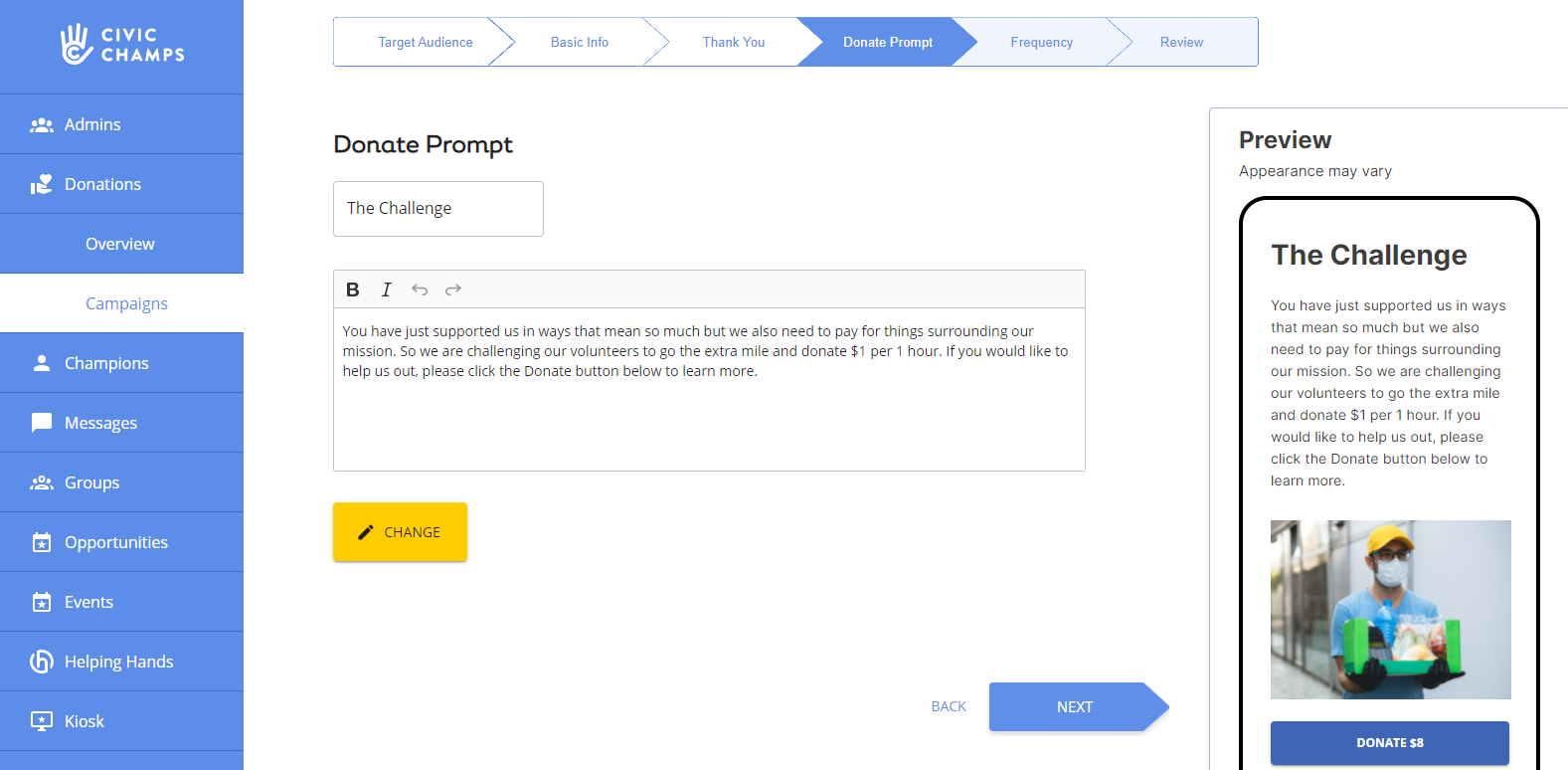Viewport: 1568px width, 770px height.
Task: Redo the edit in the text editor
Action: pos(453,289)
